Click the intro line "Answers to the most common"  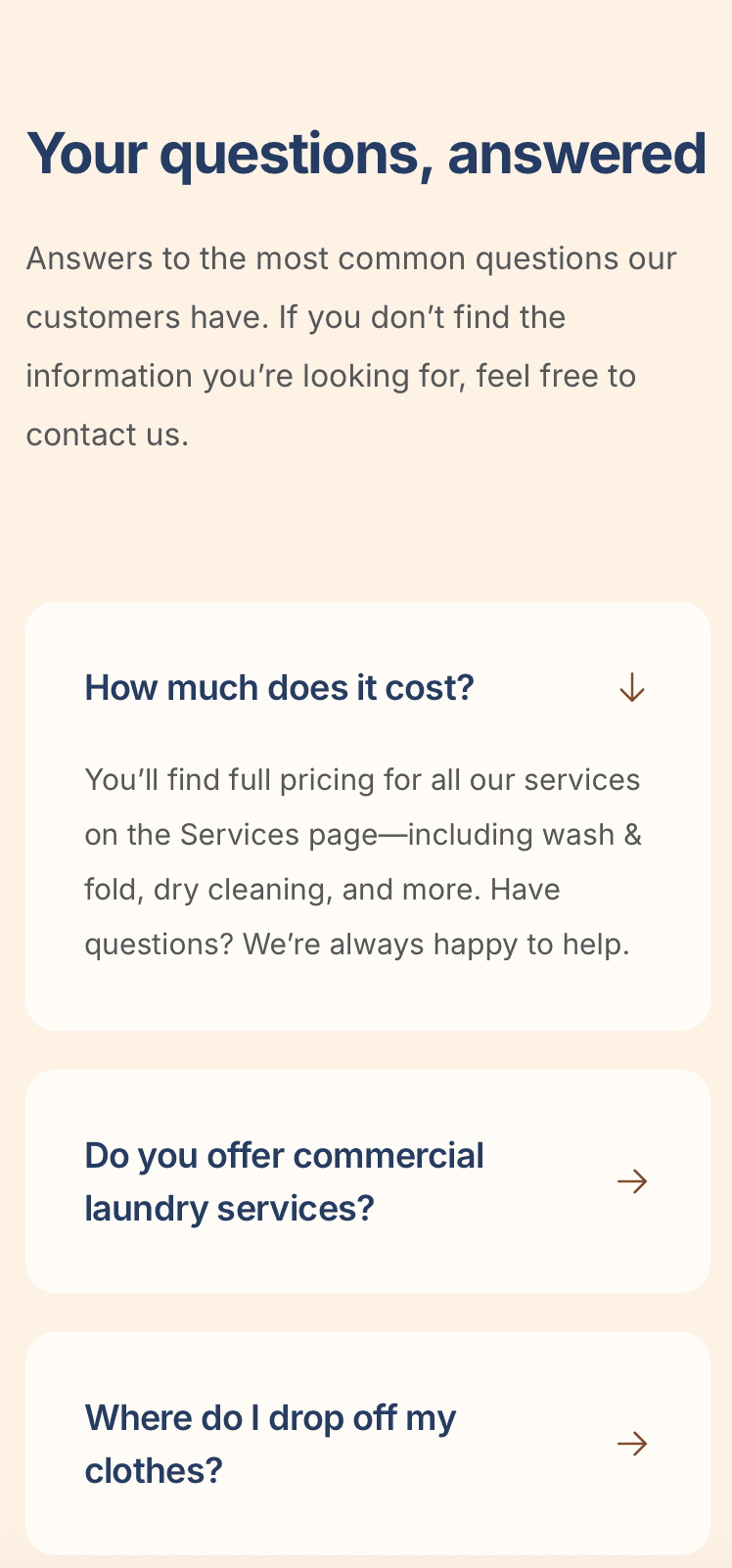pyautogui.click(x=351, y=258)
